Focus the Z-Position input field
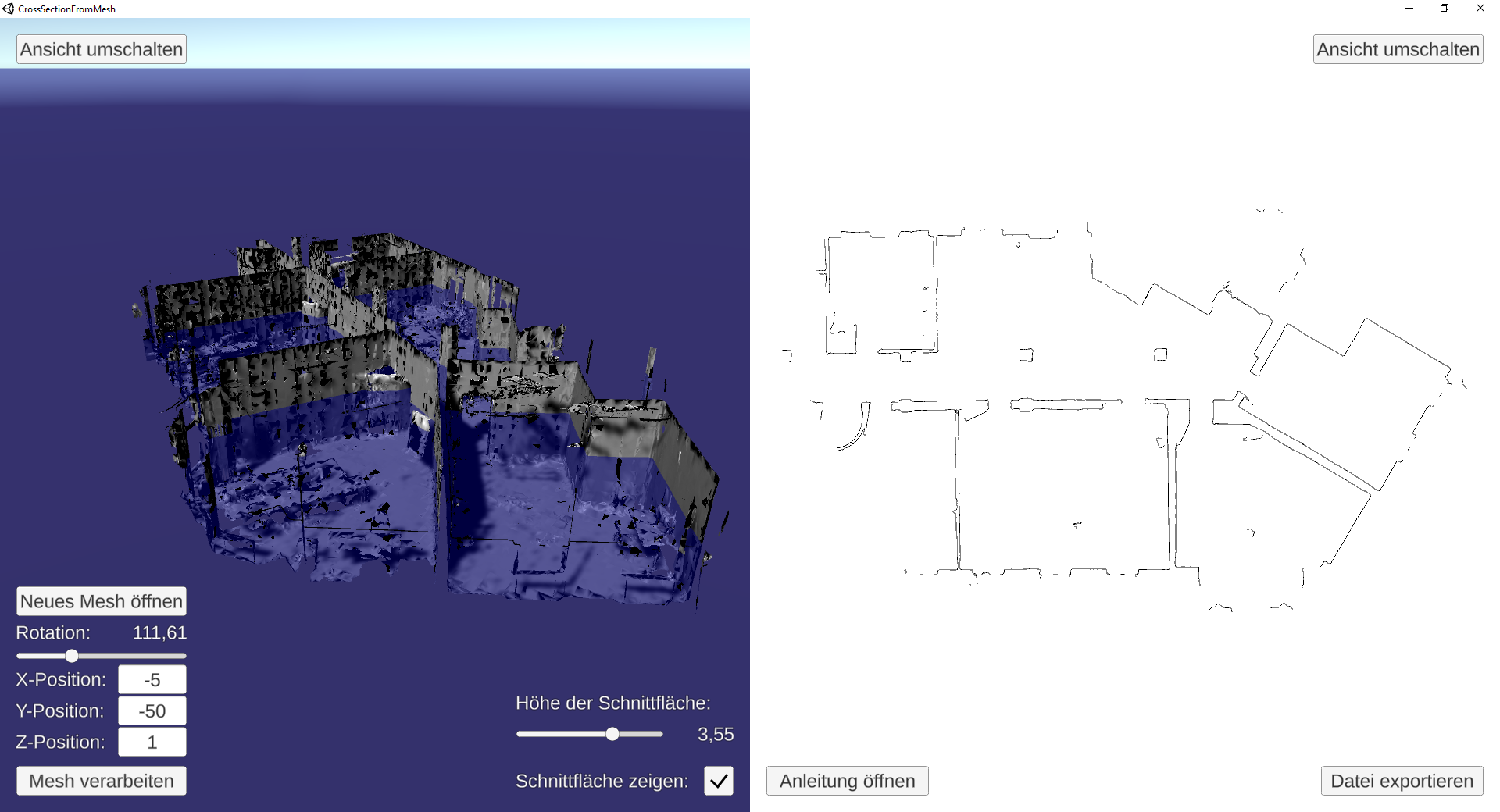Image resolution: width=1500 pixels, height=812 pixels. click(152, 743)
